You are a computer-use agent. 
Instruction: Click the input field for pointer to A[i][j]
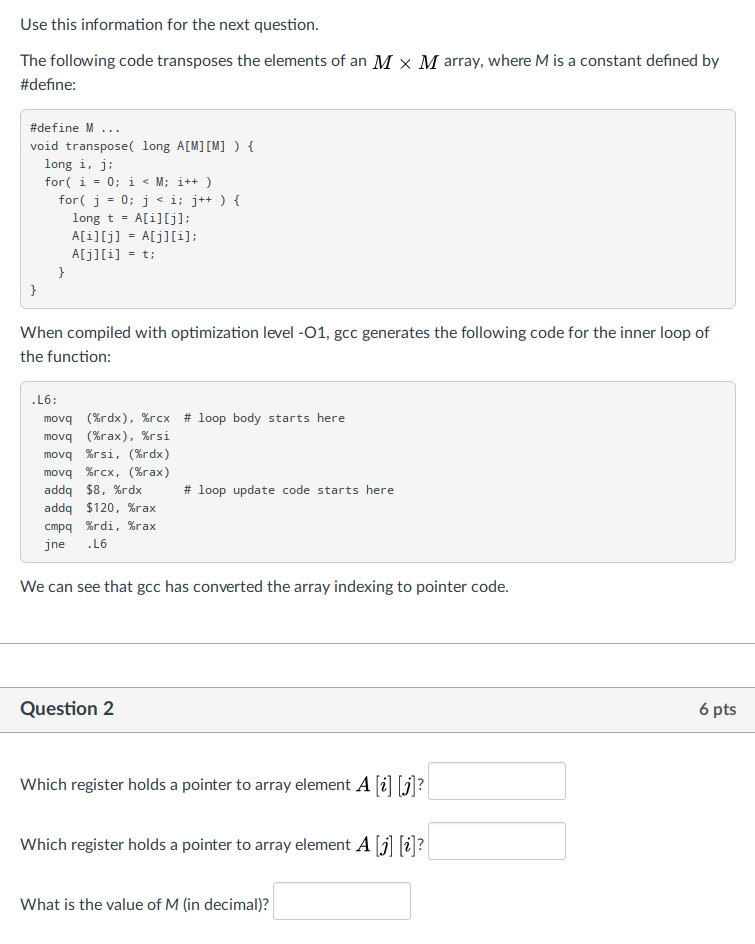496,781
